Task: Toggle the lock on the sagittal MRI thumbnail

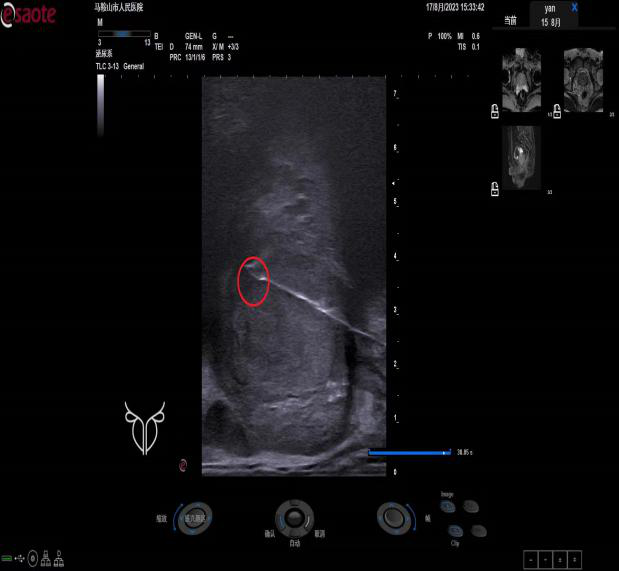Action: (x=495, y=187)
